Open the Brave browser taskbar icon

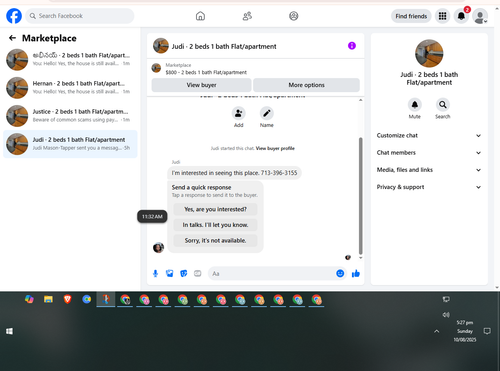(x=68, y=299)
